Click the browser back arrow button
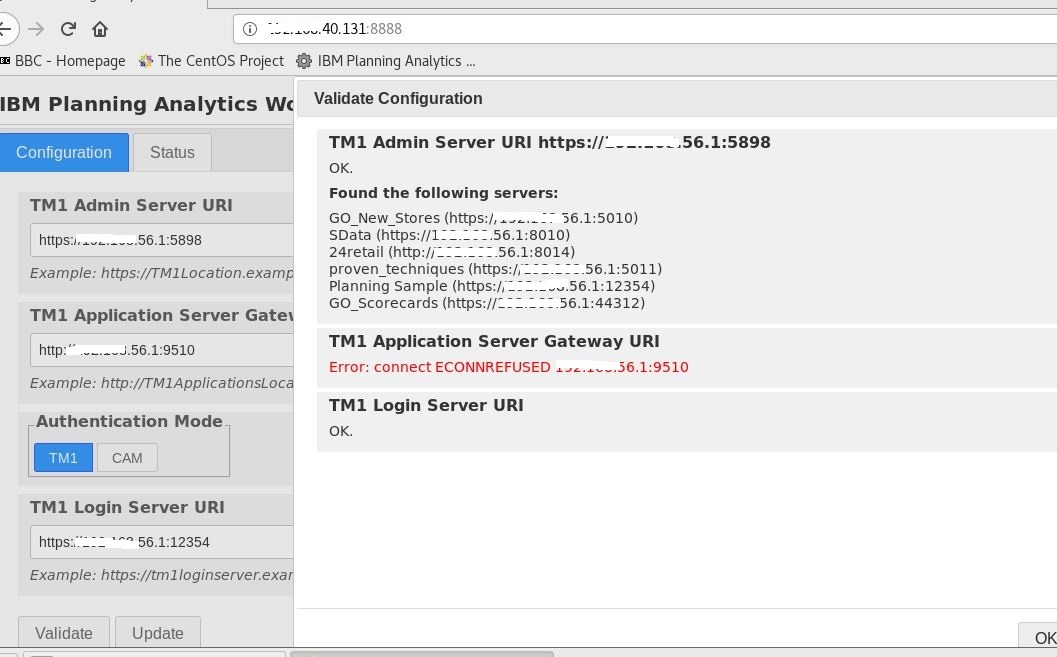 [x=6, y=29]
